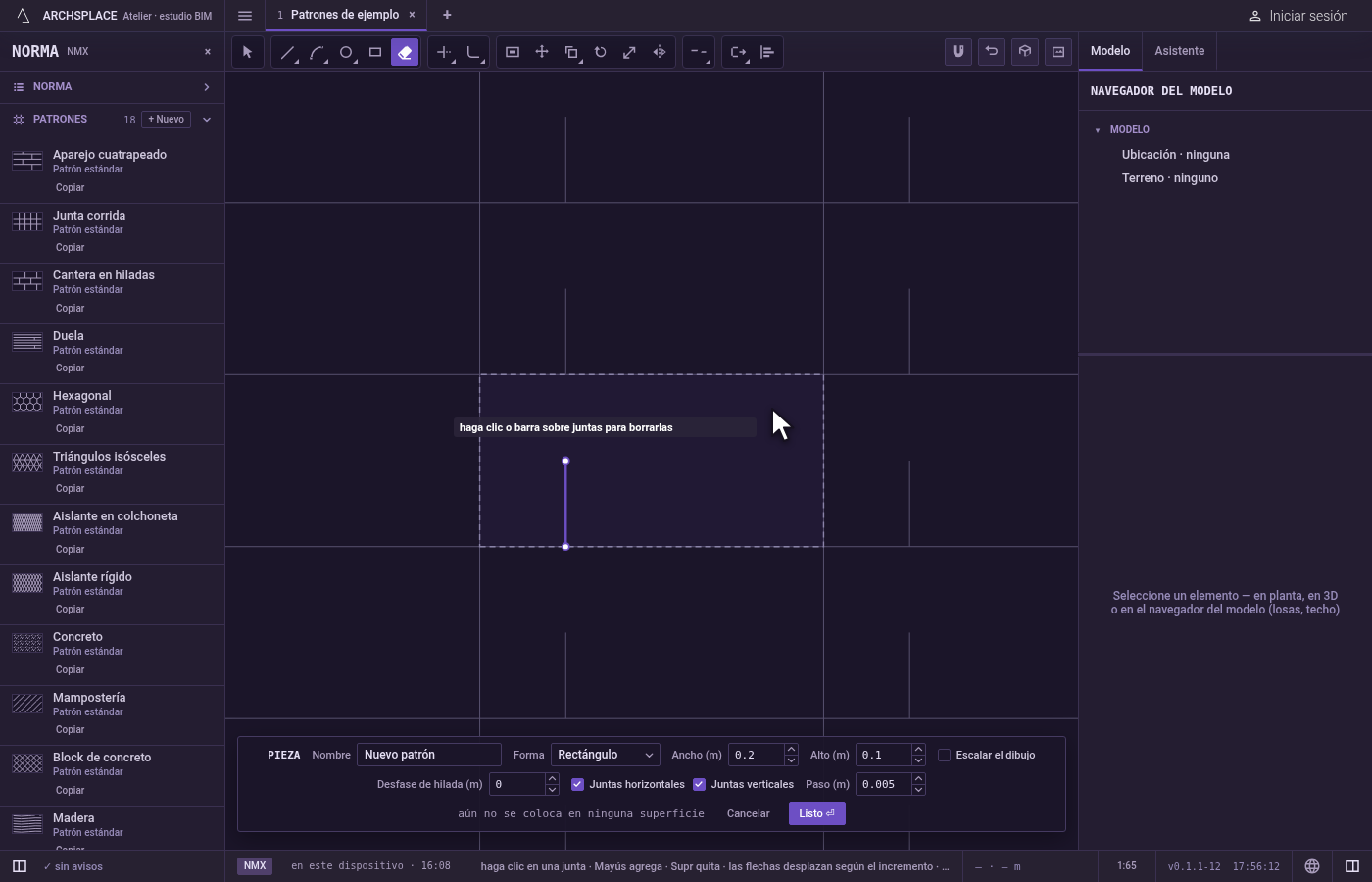Click the Nombre text field
Image resolution: width=1372 pixels, height=882 pixels.
429,755
